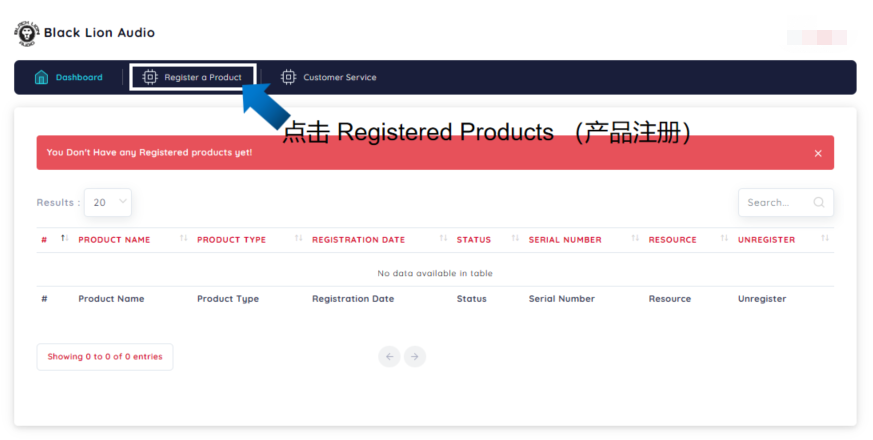Sort table by Registration Date column
The height and width of the screenshot is (440, 873).
(x=358, y=240)
